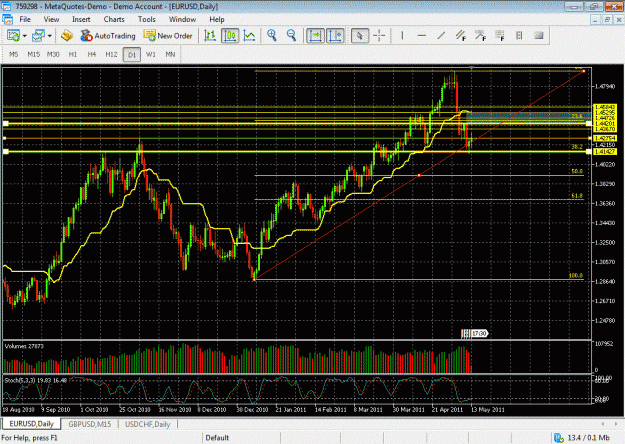Toggle chart auto scroll

tap(315, 36)
